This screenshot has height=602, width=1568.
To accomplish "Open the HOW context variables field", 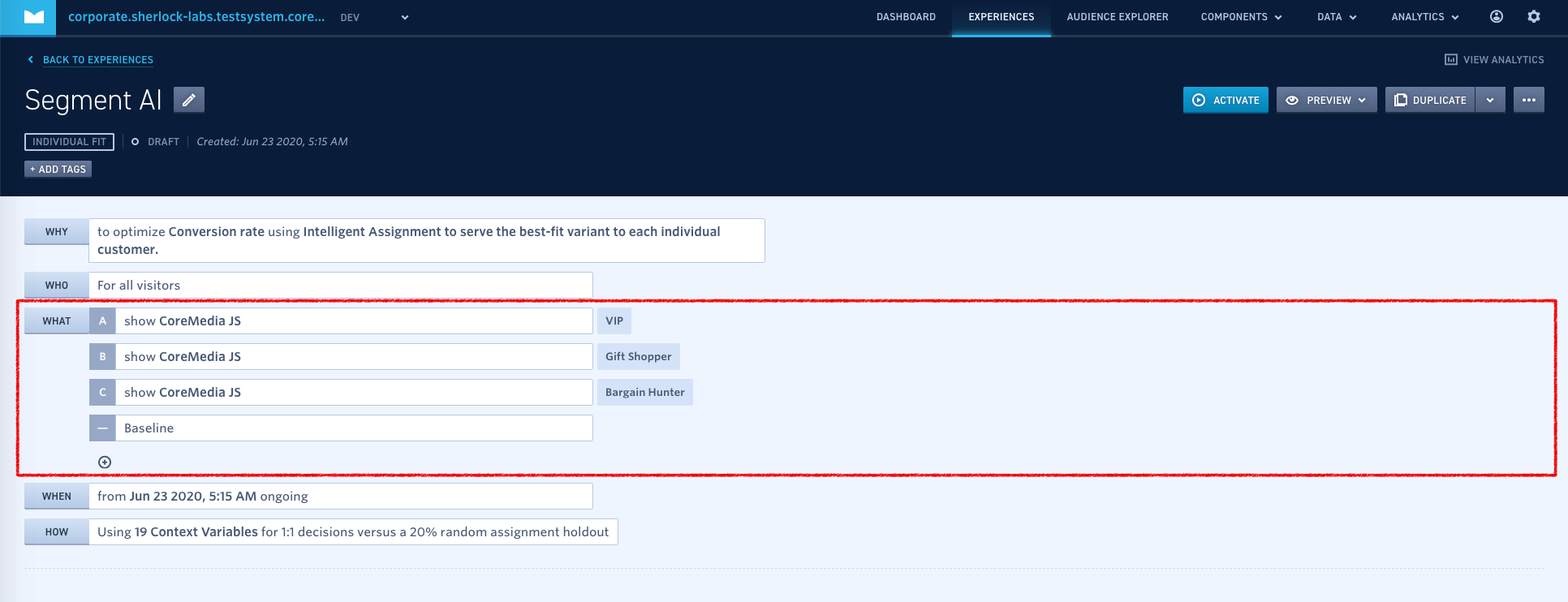I will pyautogui.click(x=353, y=531).
